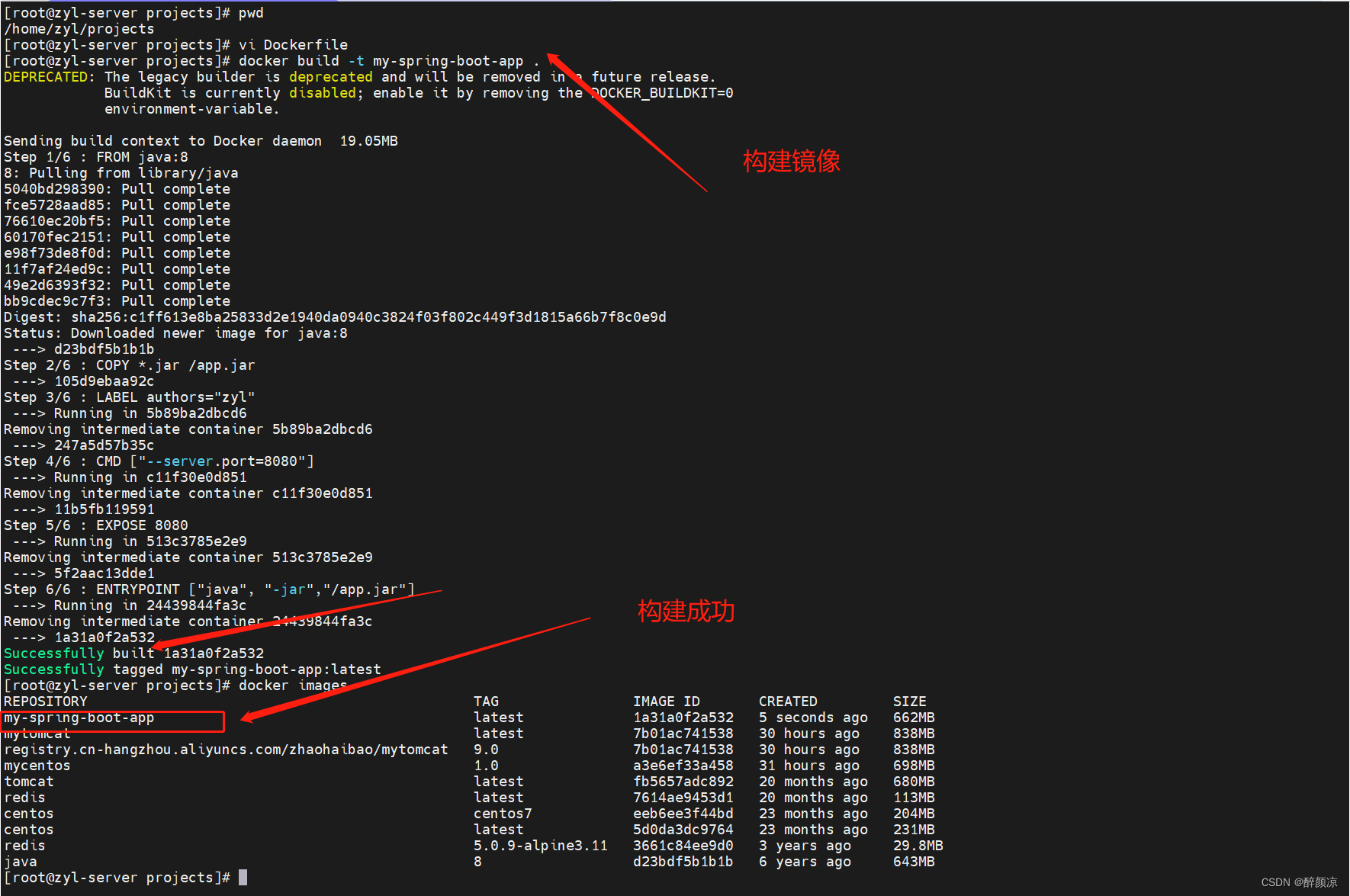Screen dimensions: 1350x896
Task: Click '8: Pulling from library/java' line
Action: click(x=121, y=173)
